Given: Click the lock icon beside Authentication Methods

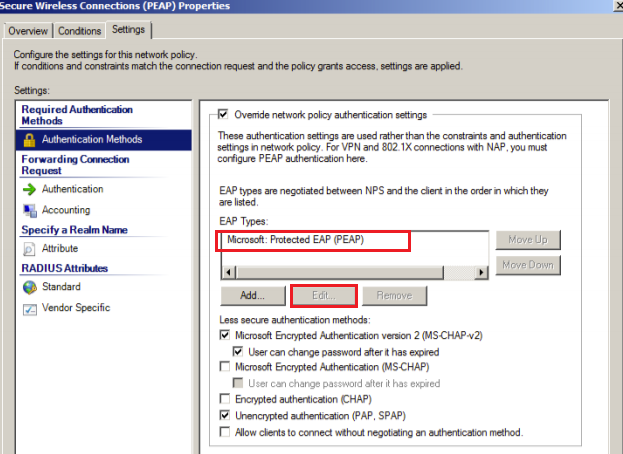Looking at the screenshot, I should pyautogui.click(x=29, y=140).
